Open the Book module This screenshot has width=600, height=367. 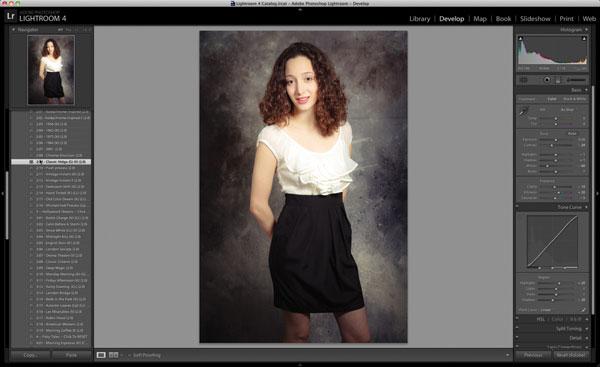[503, 19]
